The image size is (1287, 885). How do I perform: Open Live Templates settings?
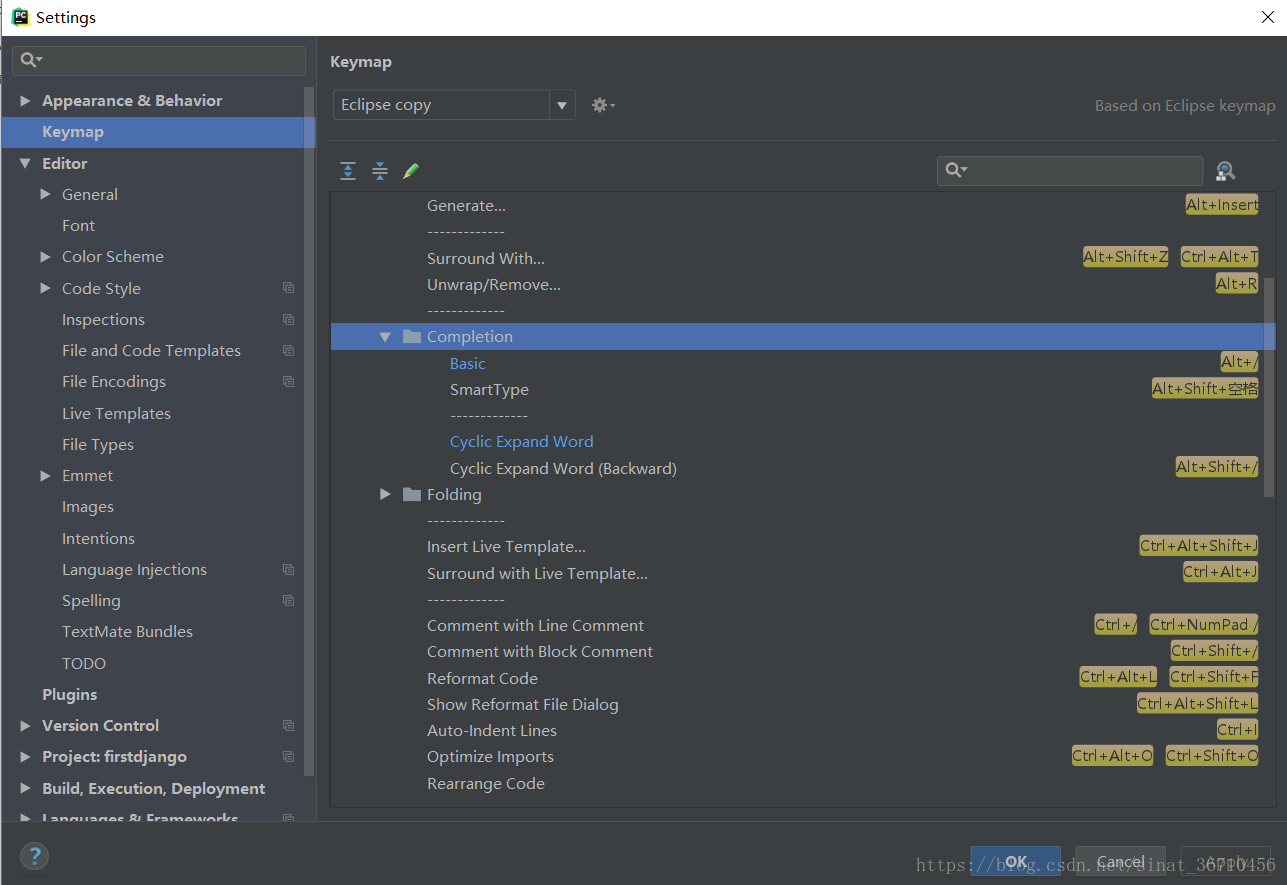pos(116,414)
